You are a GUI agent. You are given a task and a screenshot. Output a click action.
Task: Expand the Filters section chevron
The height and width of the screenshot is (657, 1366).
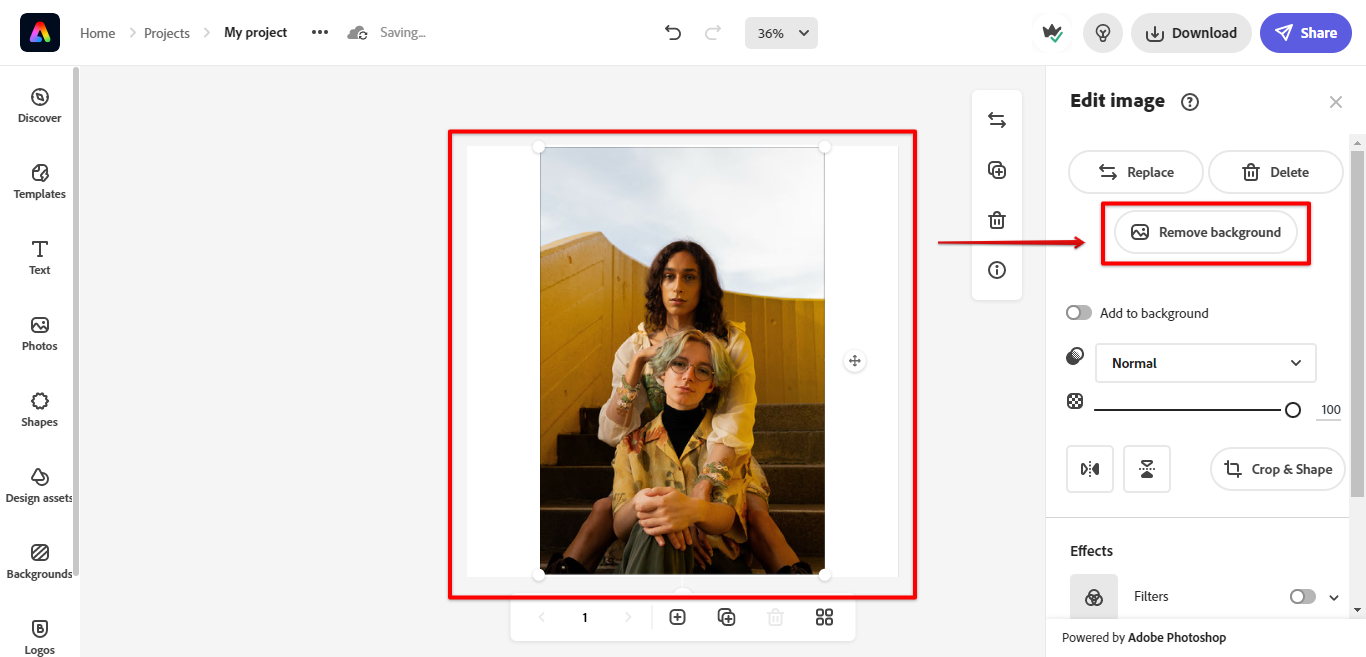tap(1333, 595)
